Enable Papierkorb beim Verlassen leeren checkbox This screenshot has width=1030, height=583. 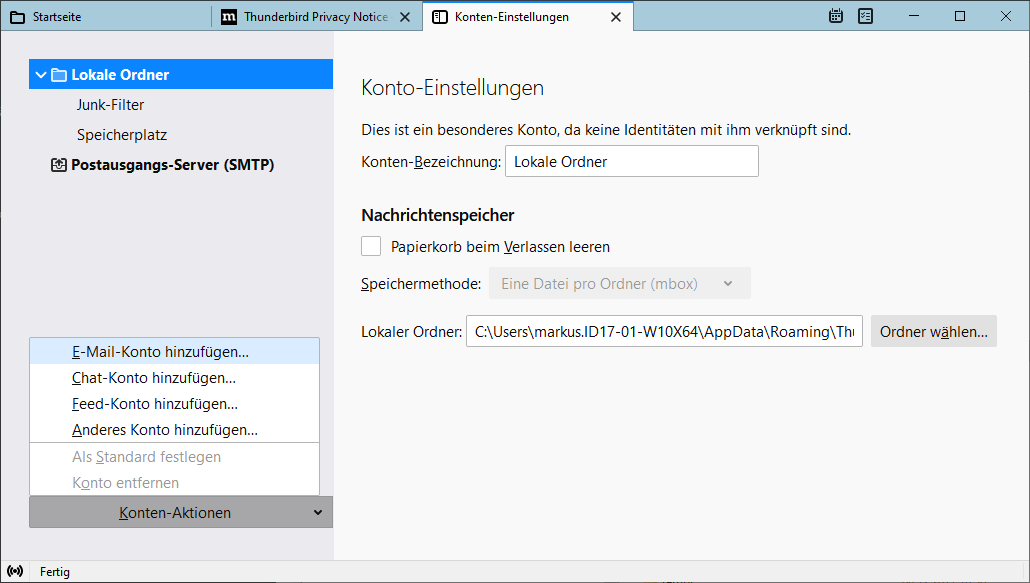pyautogui.click(x=371, y=246)
